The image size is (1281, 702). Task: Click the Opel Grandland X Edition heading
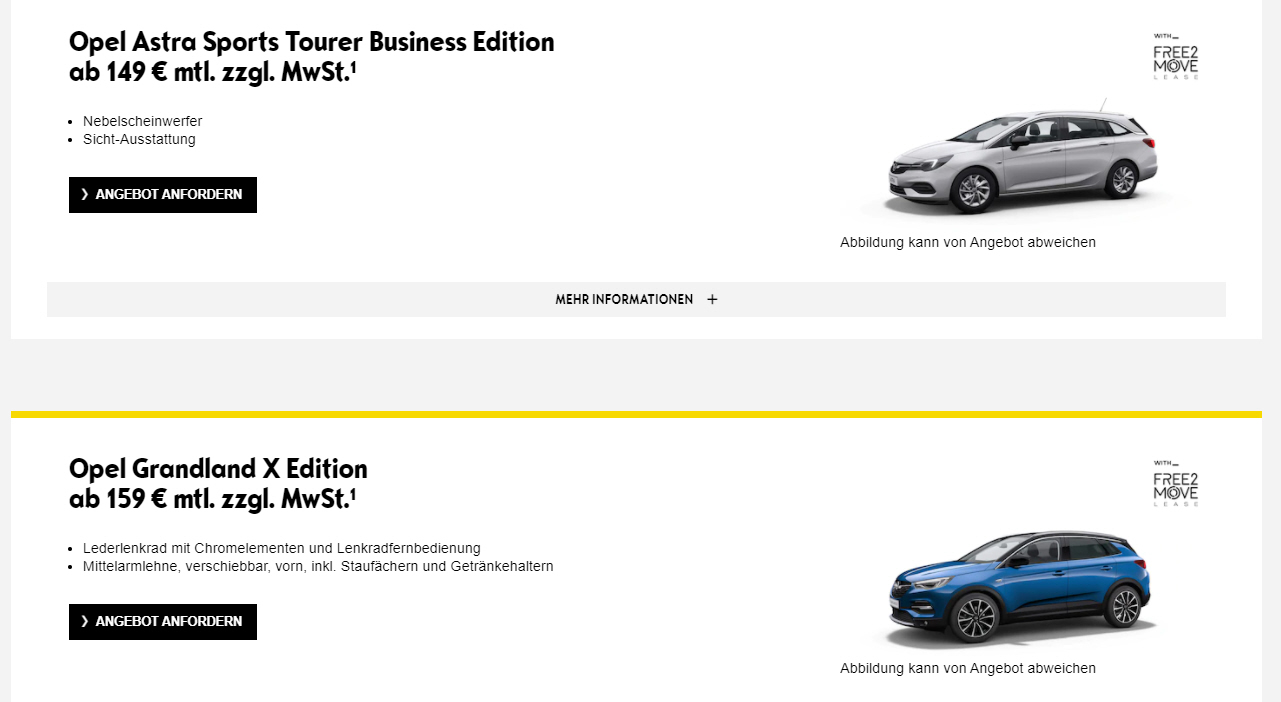point(218,469)
